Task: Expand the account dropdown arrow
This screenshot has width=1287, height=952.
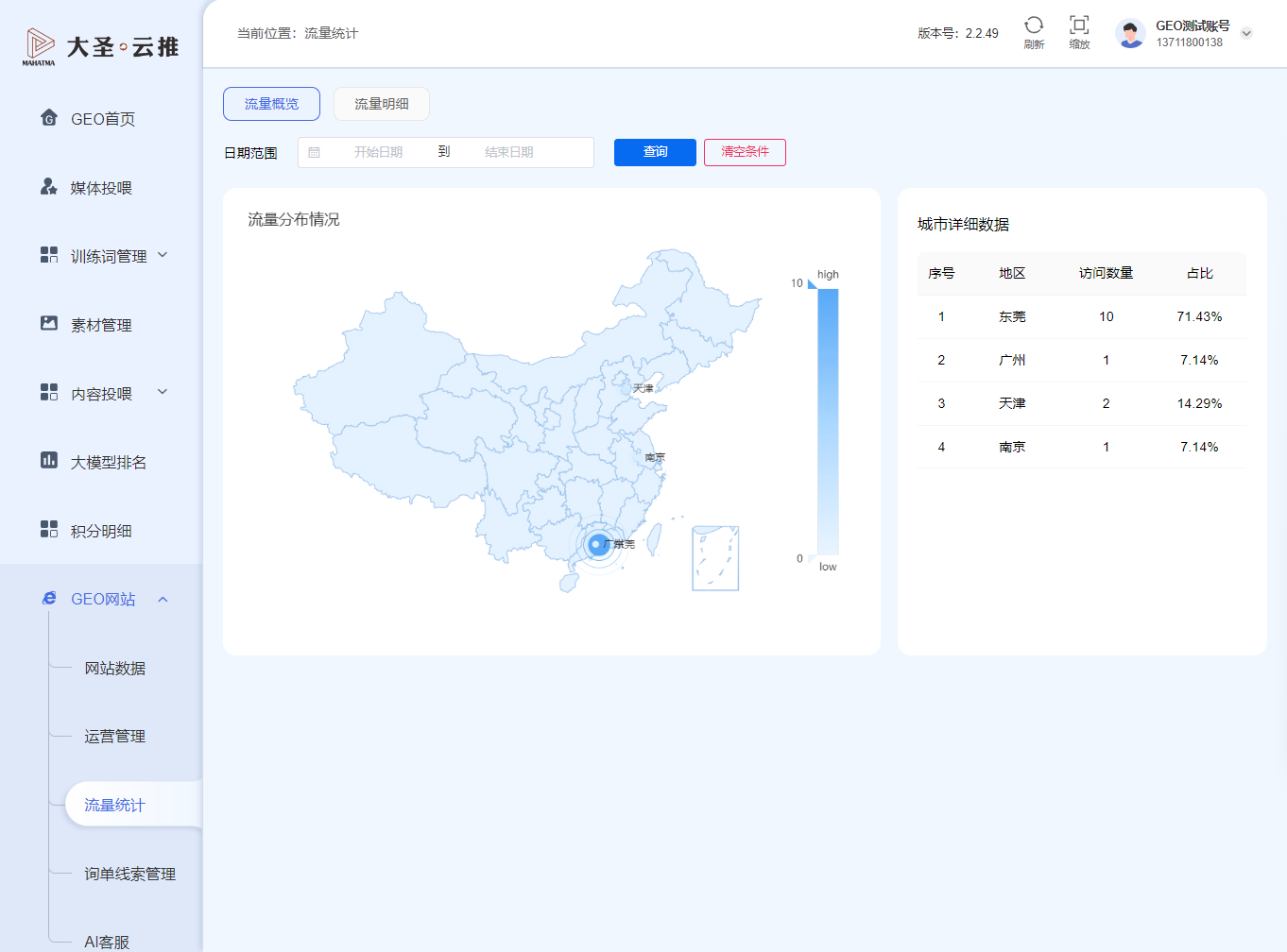Action: [x=1246, y=33]
